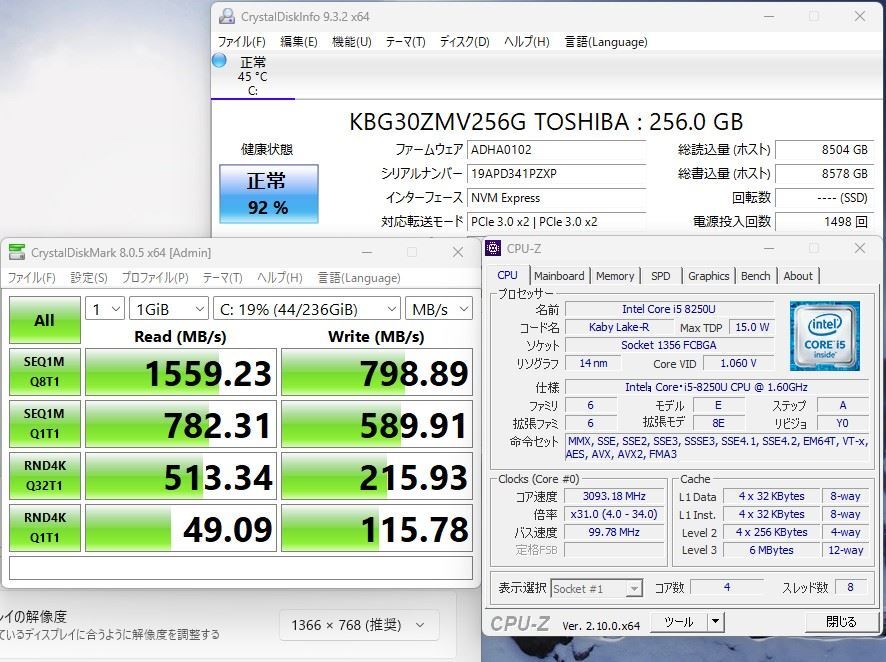Open 設定(S) menu in CrystalDiskMark
The width and height of the screenshot is (886, 662).
pyautogui.click(x=89, y=278)
